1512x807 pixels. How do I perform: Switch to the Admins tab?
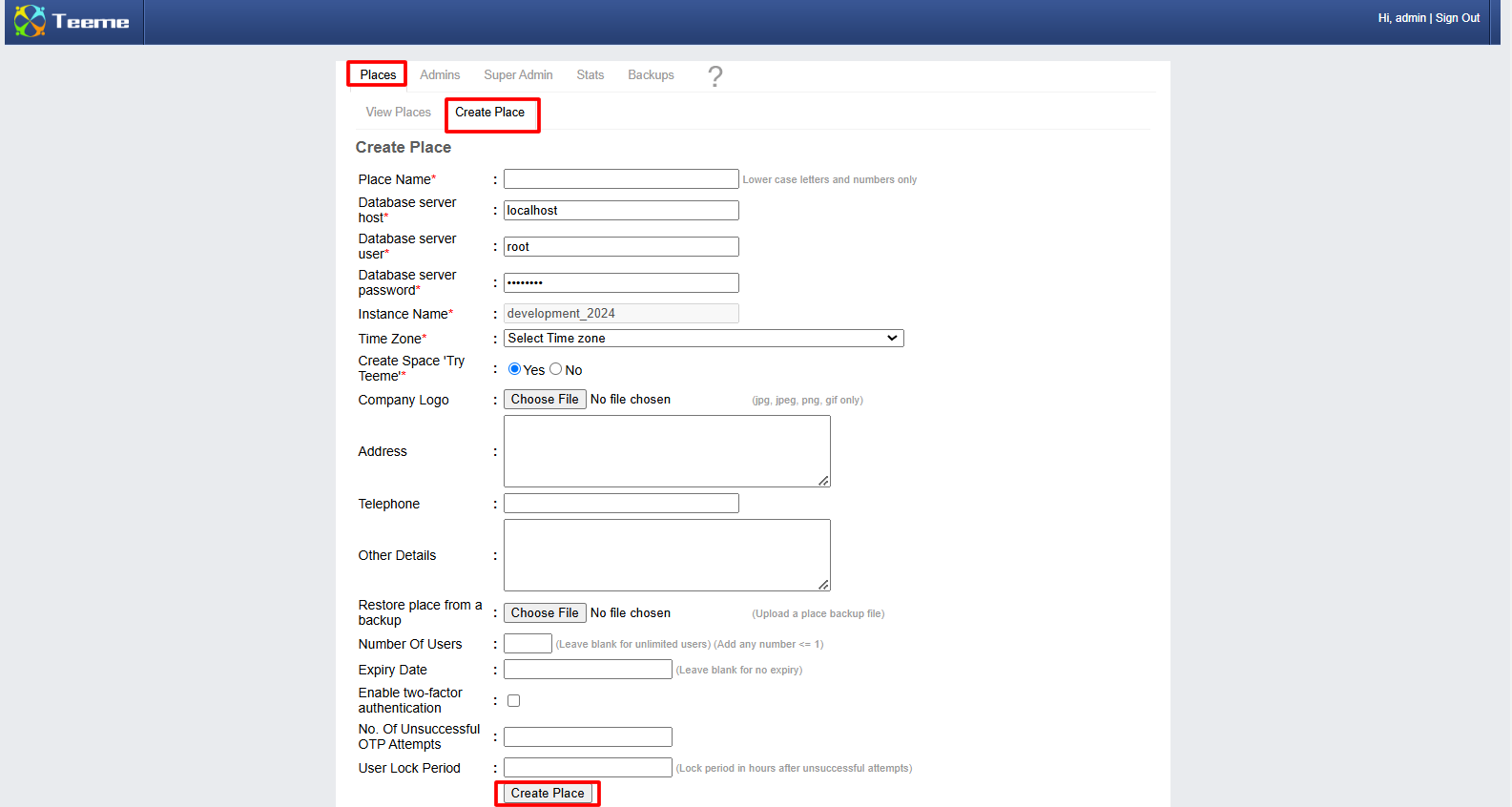pyautogui.click(x=440, y=75)
